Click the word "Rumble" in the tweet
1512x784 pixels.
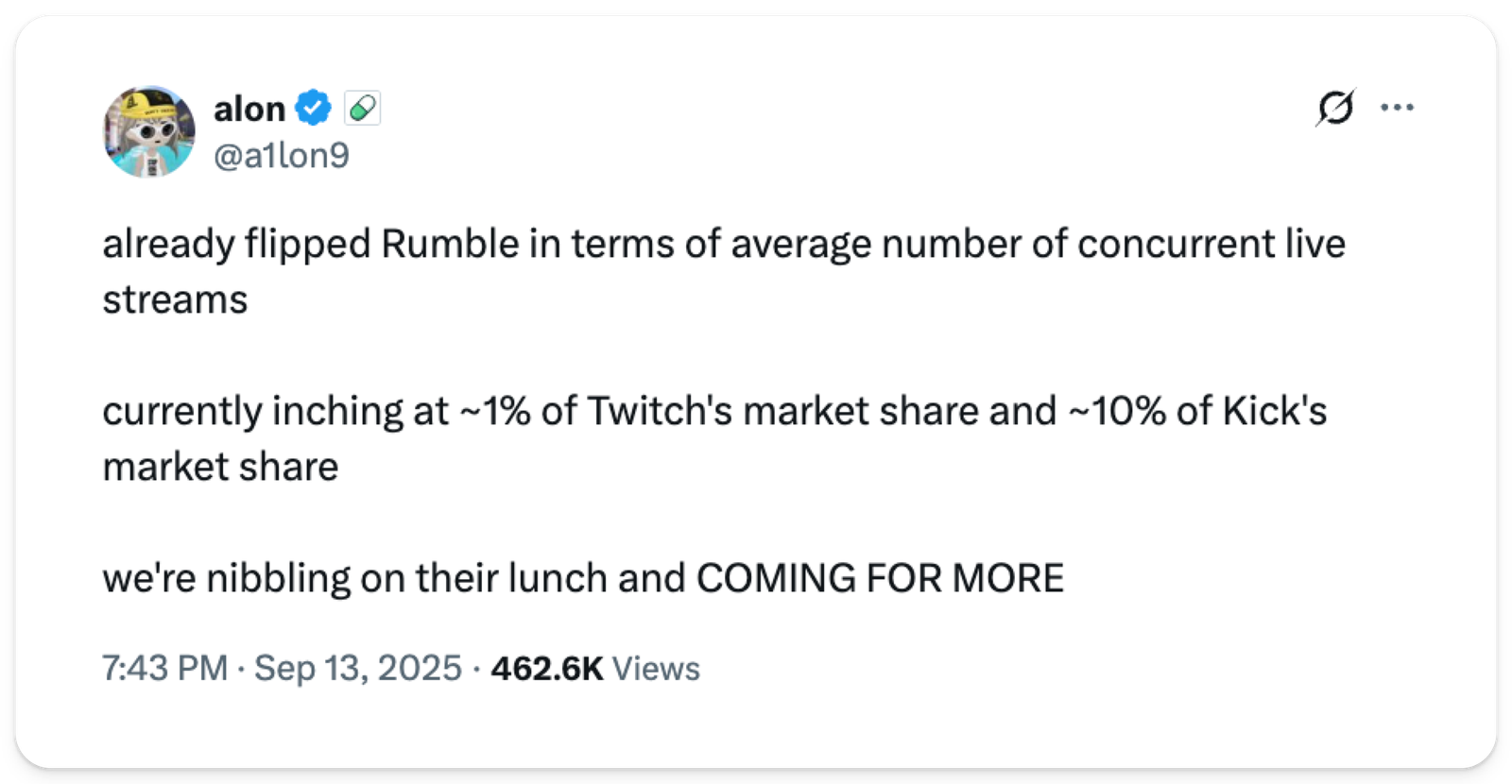click(x=450, y=244)
